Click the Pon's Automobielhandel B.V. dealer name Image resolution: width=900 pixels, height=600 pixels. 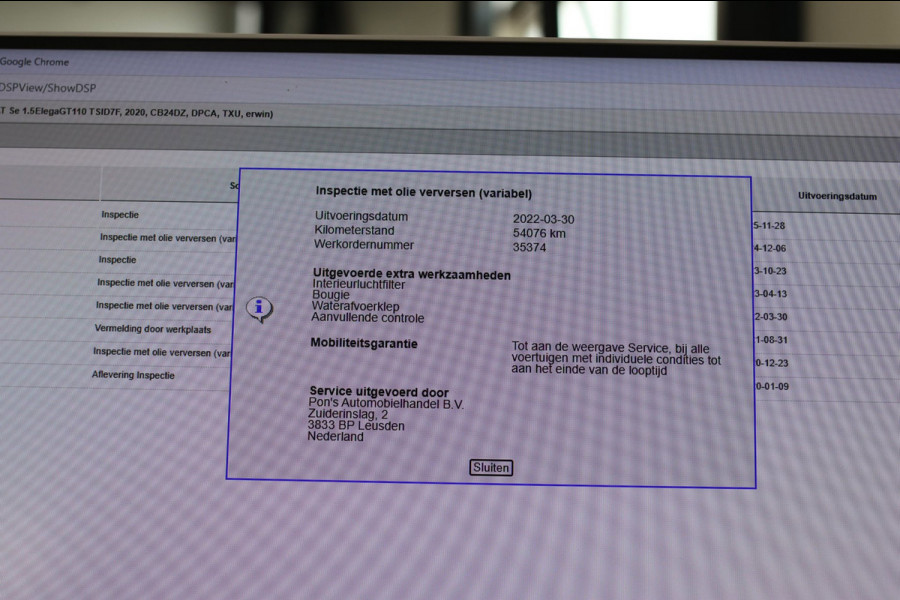(386, 404)
